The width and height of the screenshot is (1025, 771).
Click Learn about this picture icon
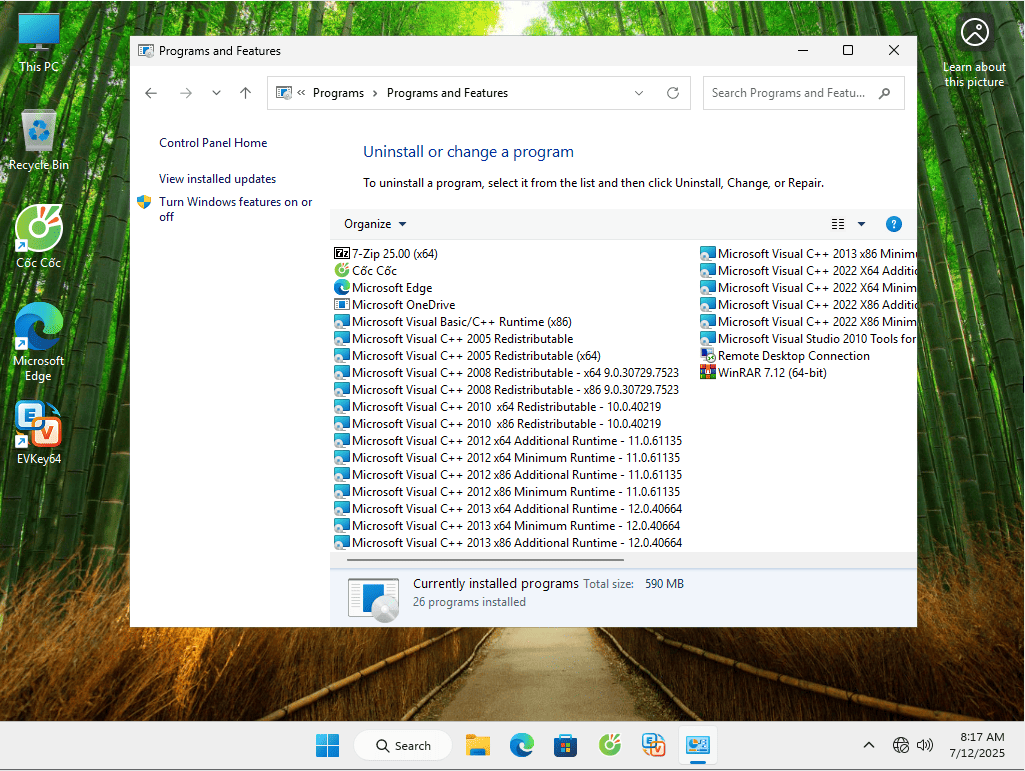coord(974,33)
